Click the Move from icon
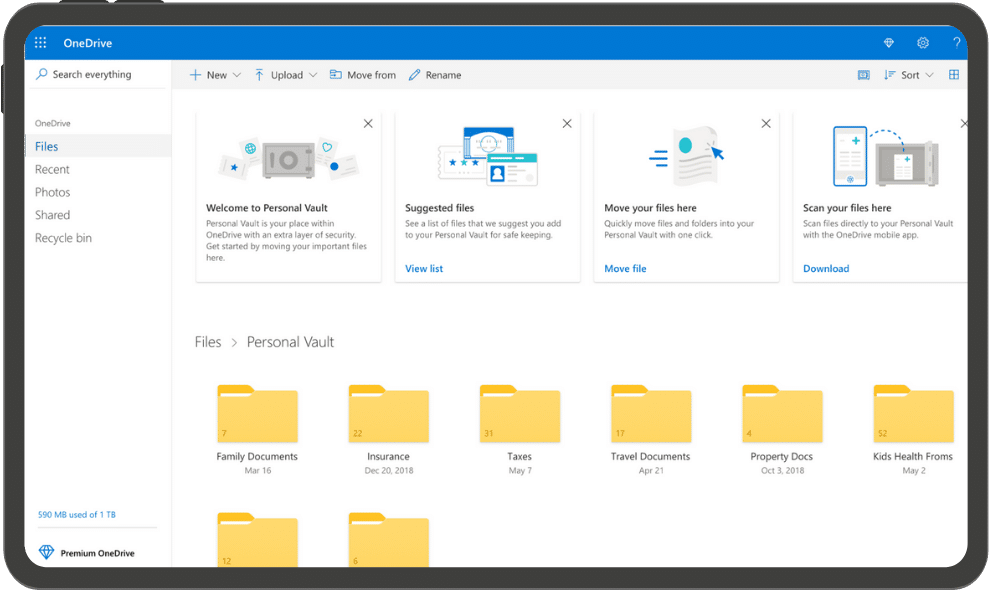Screen dimensions: 989x591 pyautogui.click(x=336, y=74)
